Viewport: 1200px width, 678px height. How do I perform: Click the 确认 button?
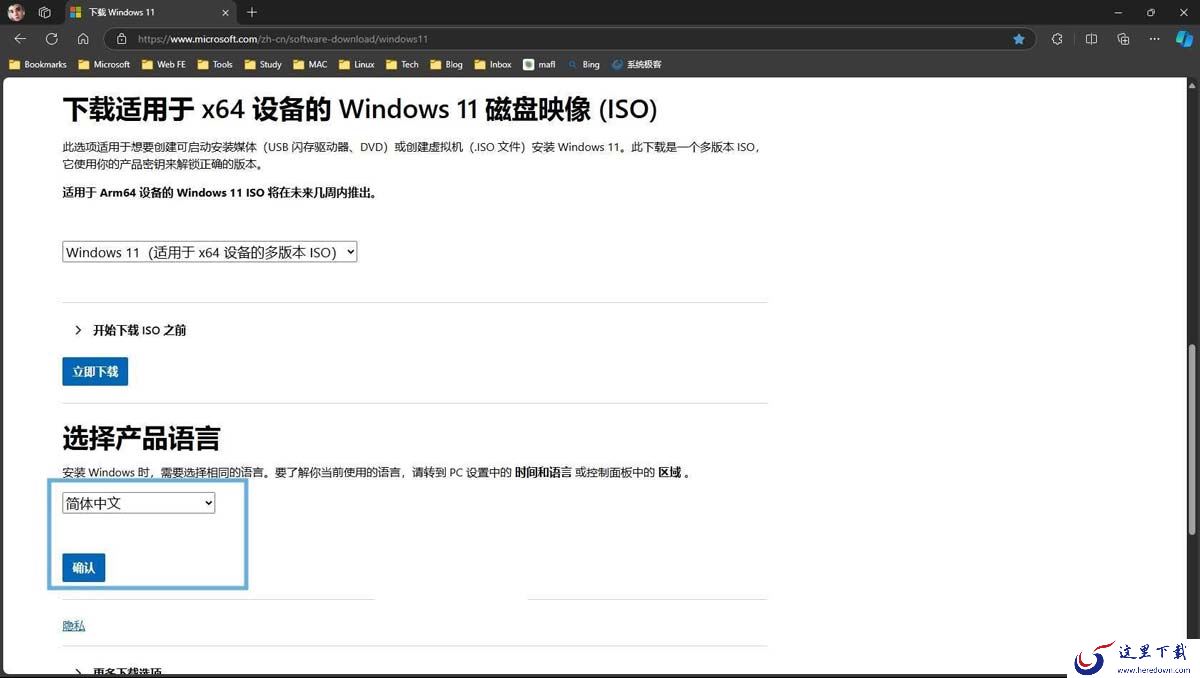pos(83,567)
